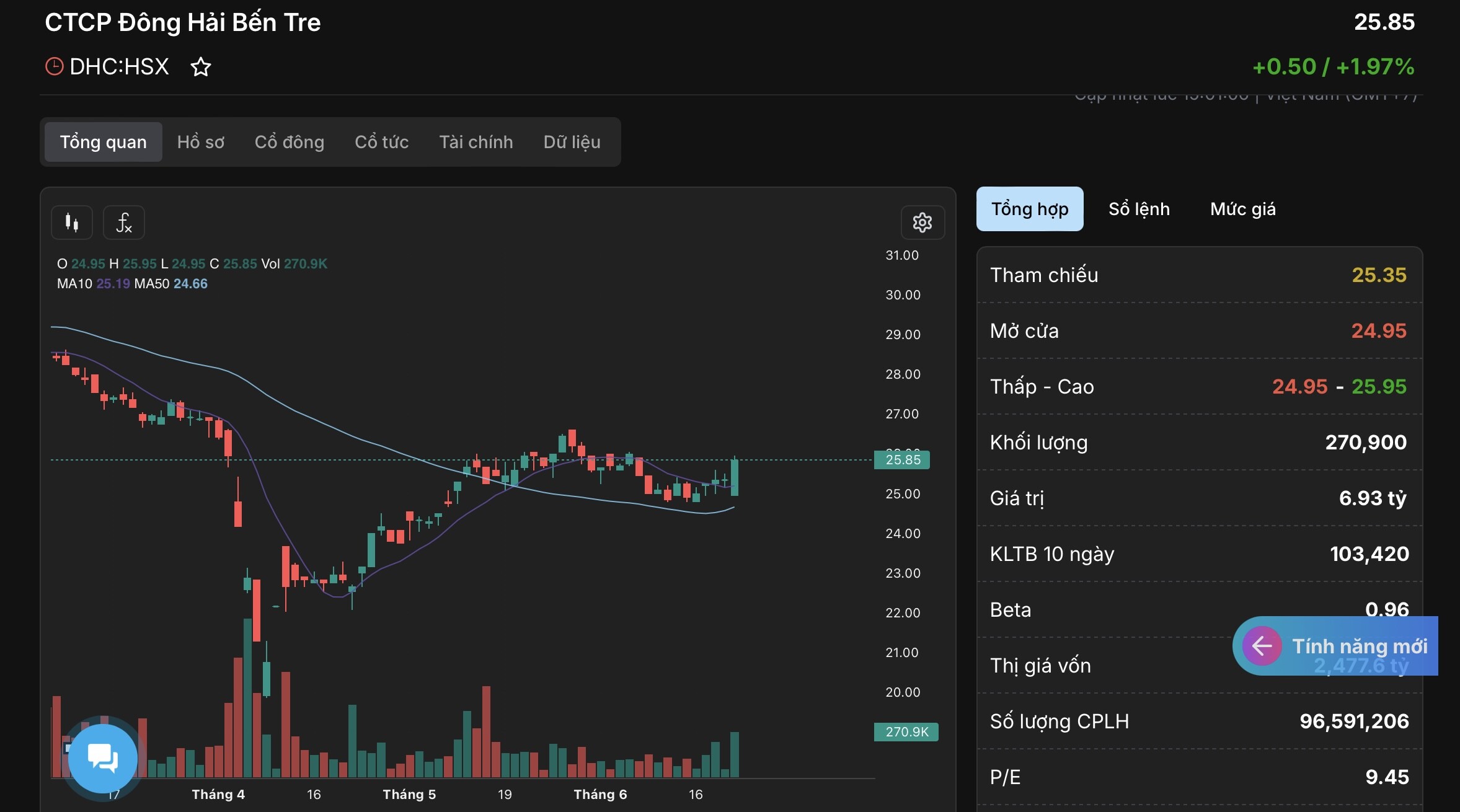The image size is (1460, 812).
Task: Switch to Mức giá view
Action: tap(1242, 209)
